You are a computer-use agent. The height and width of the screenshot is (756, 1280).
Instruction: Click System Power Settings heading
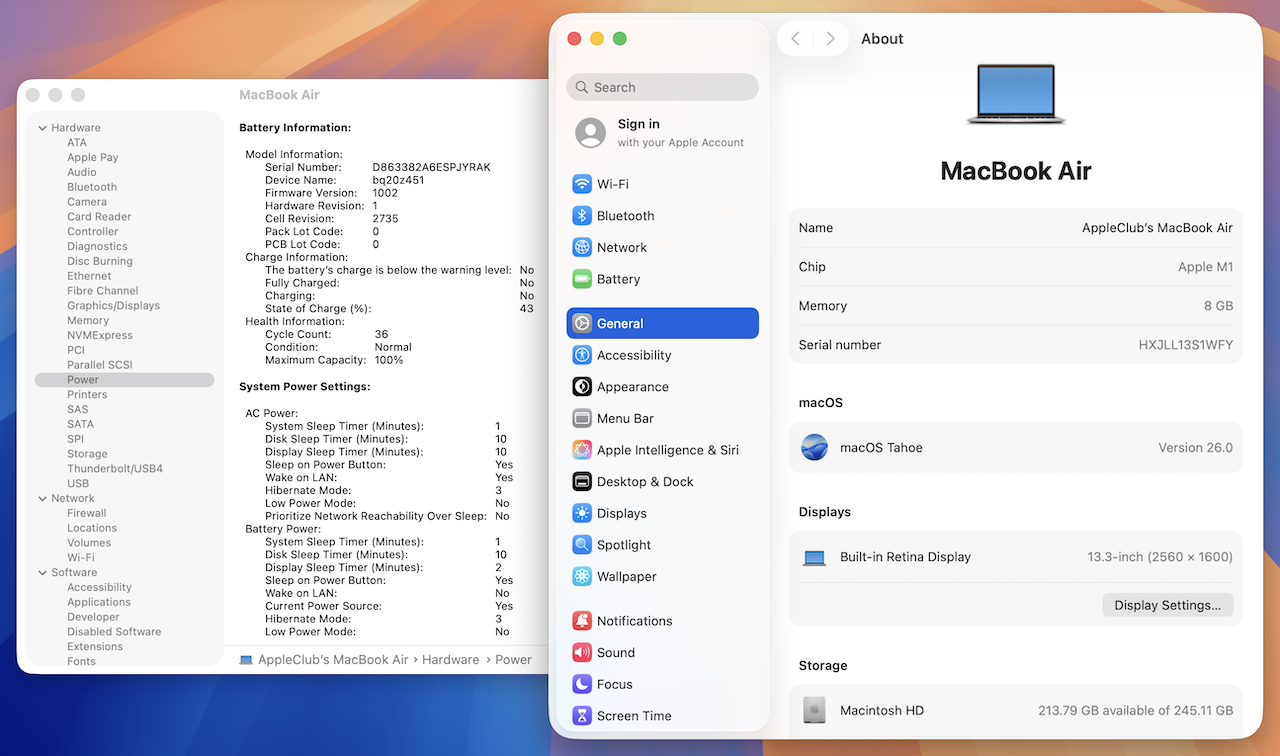click(305, 386)
